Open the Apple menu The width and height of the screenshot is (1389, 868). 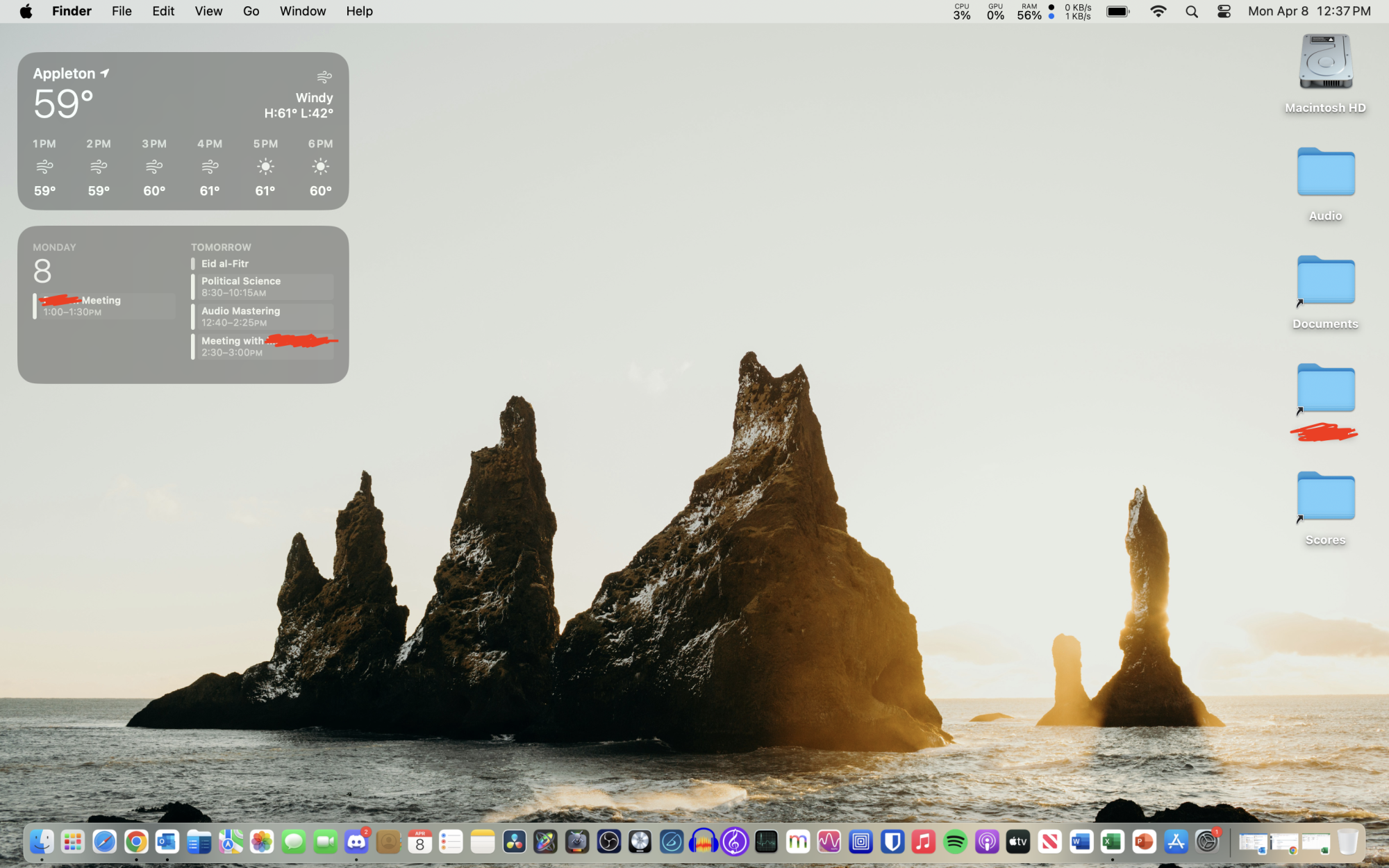pyautogui.click(x=26, y=11)
